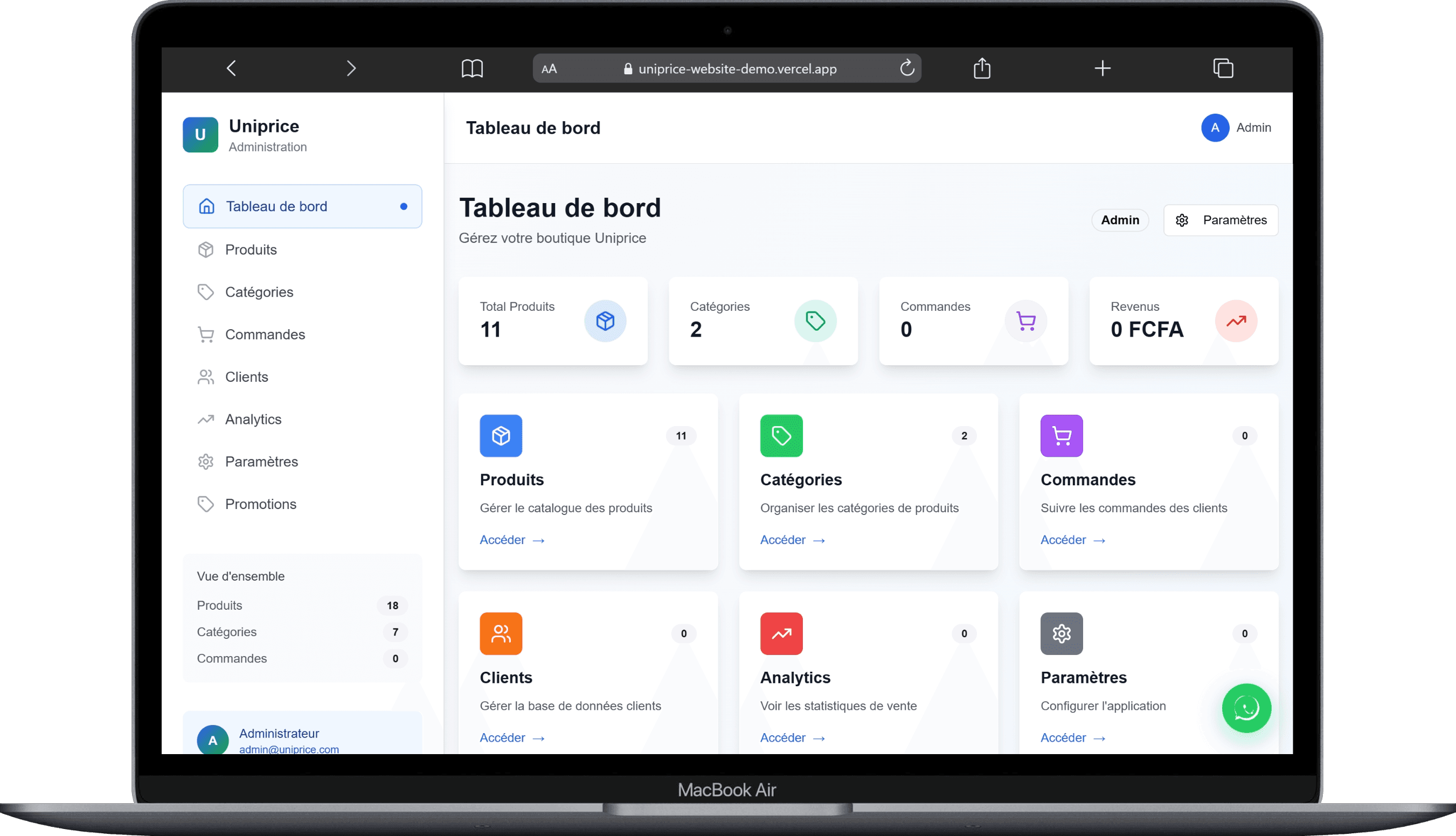Screen dimensions: 1456x836
Task: Open Produits in the sidebar
Action: tap(302, 249)
